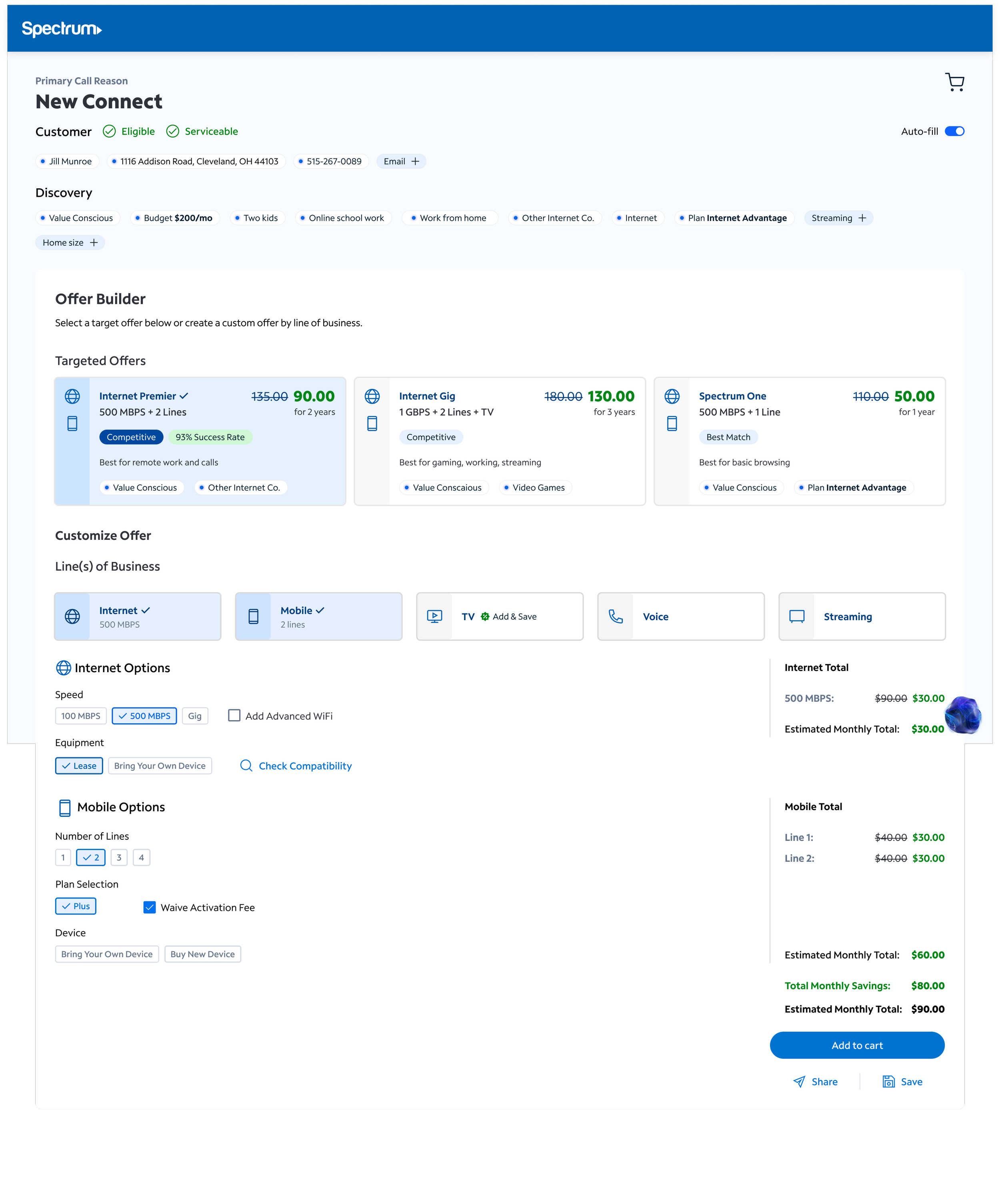Screen dimensions: 1000x1204
Task: Click the Two kids discovery chip
Action: pyautogui.click(x=258, y=218)
